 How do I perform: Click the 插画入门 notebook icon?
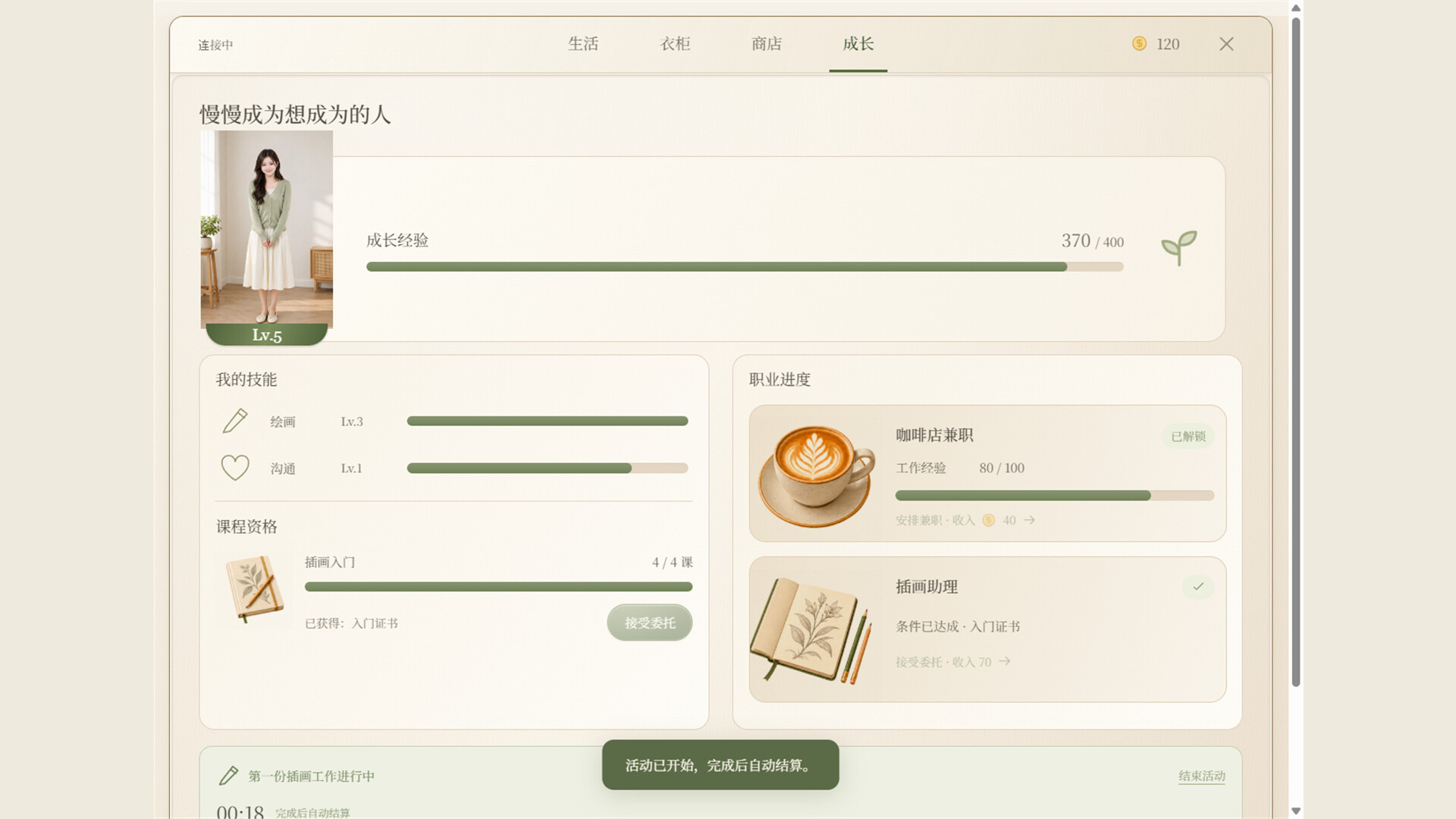point(255,589)
